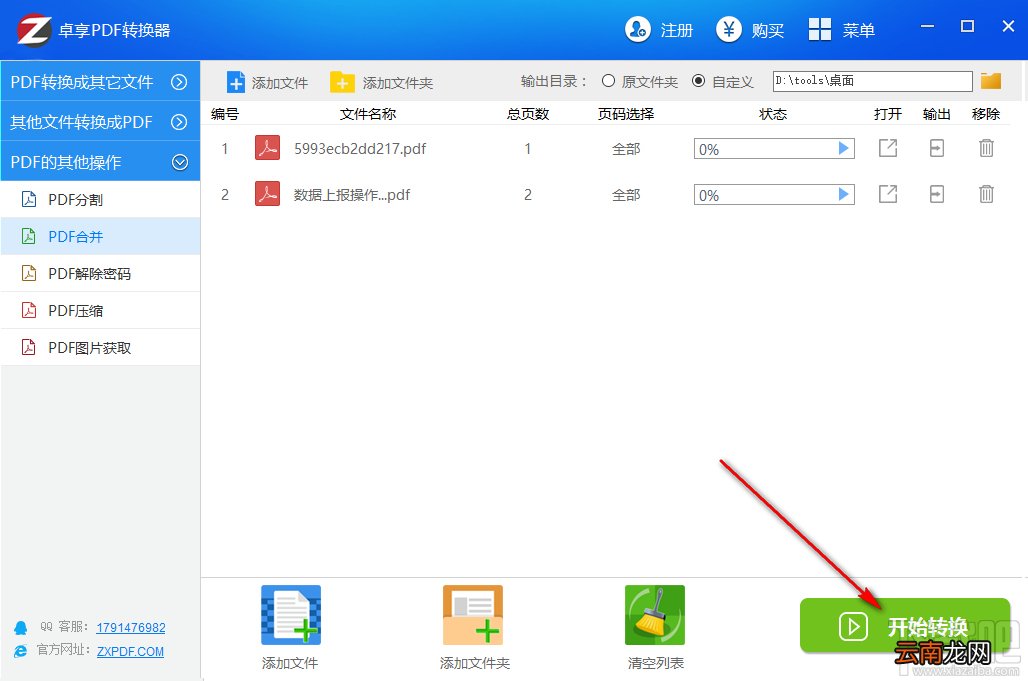Screen dimensions: 1028x681
Task: Open the QQ support number 1791476982 link
Action: (131, 627)
